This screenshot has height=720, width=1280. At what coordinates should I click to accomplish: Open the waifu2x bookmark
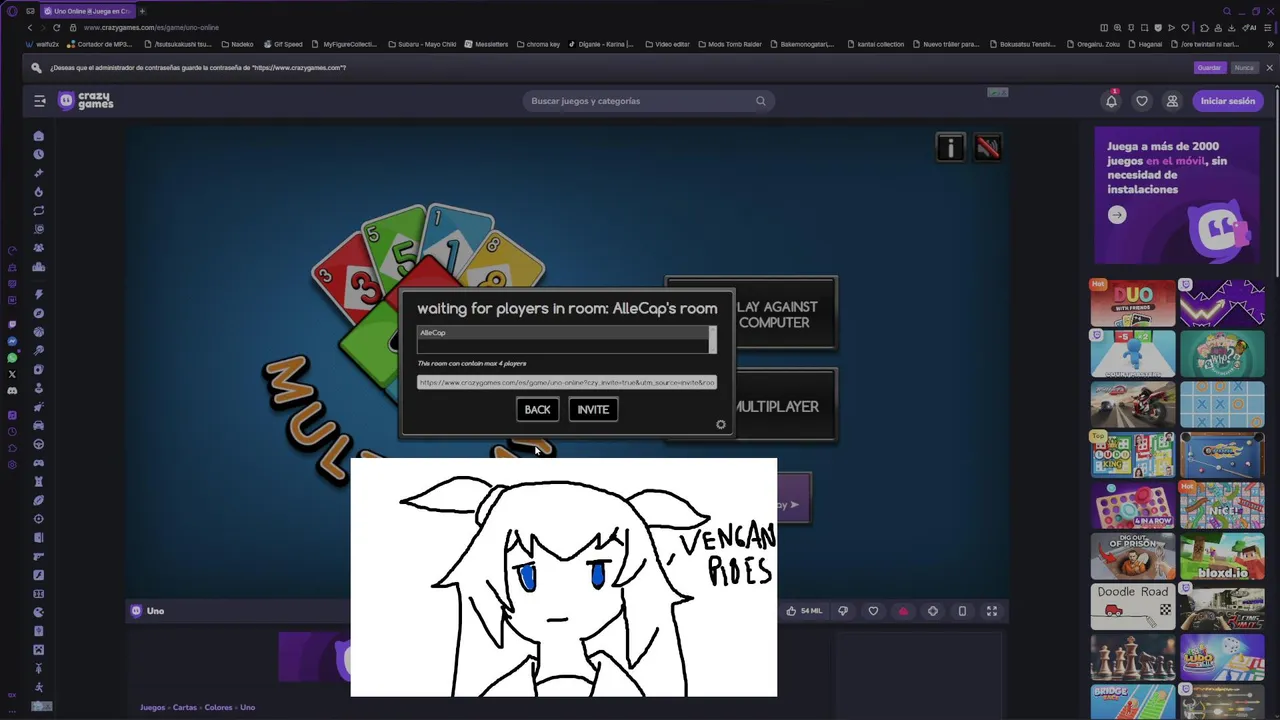pyautogui.click(x=42, y=44)
